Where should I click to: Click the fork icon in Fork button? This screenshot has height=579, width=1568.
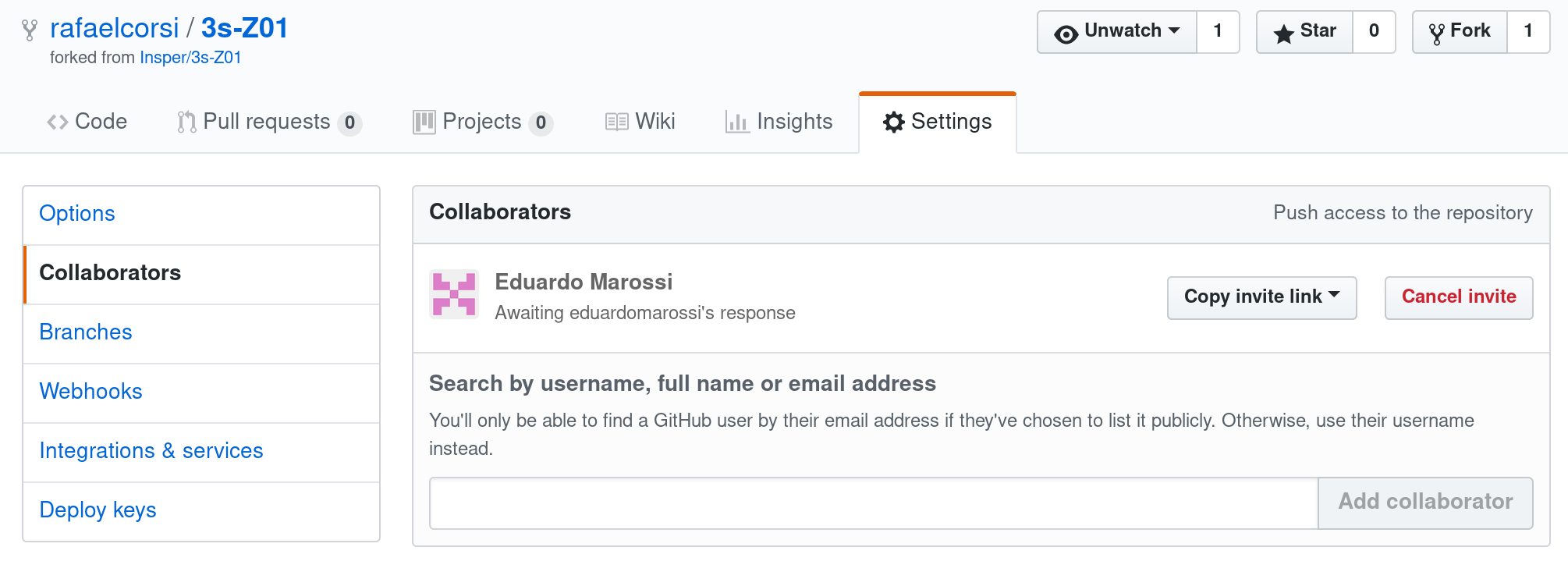tap(1436, 34)
